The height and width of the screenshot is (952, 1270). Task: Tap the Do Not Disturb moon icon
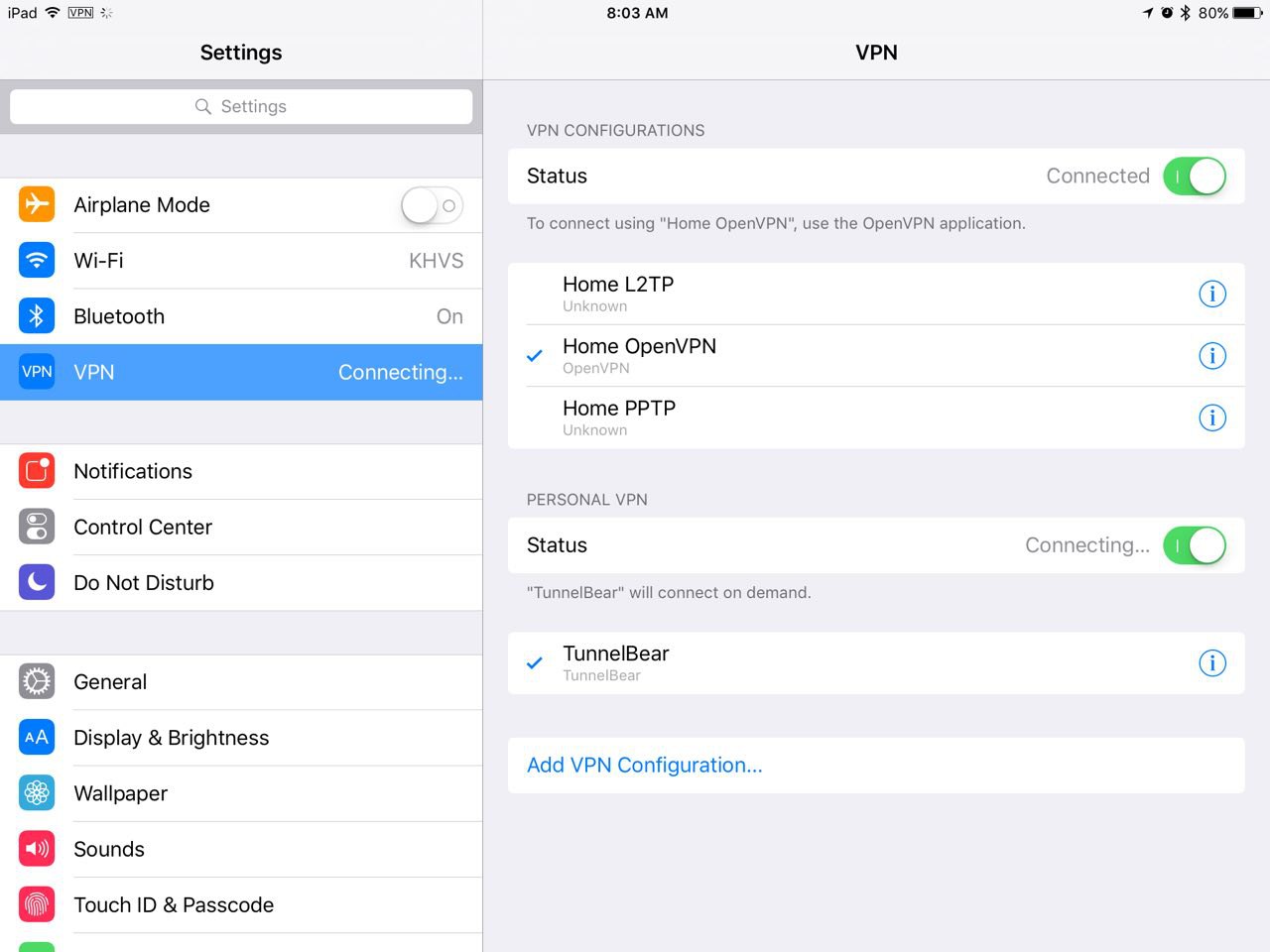[37, 582]
